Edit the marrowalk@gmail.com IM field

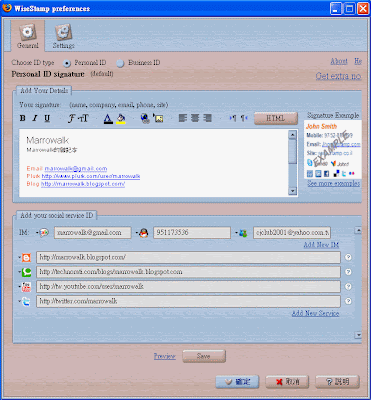pyautogui.click(x=93, y=233)
